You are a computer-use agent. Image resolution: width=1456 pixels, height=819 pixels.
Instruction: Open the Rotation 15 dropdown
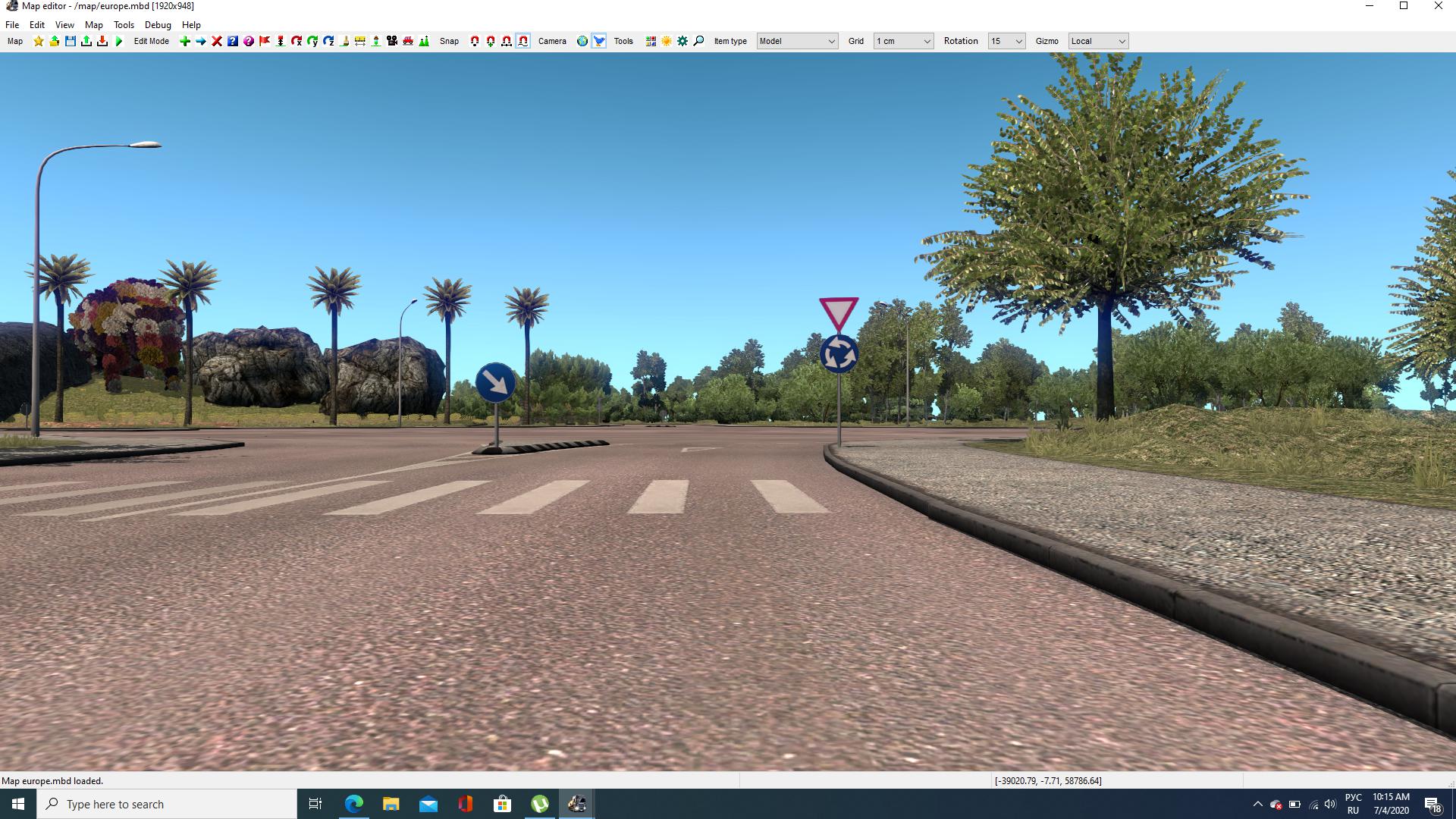coord(1006,41)
